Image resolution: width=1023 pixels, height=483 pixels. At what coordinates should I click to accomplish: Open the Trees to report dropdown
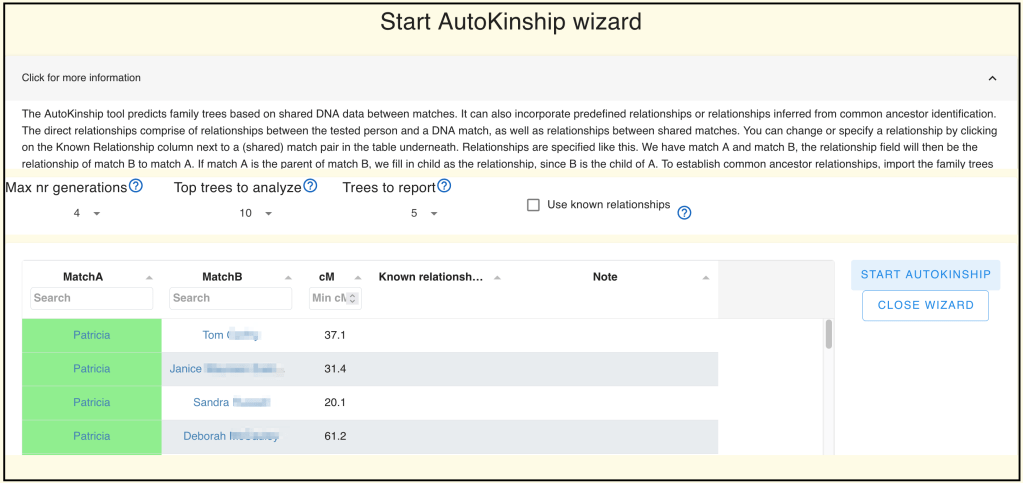coord(424,213)
